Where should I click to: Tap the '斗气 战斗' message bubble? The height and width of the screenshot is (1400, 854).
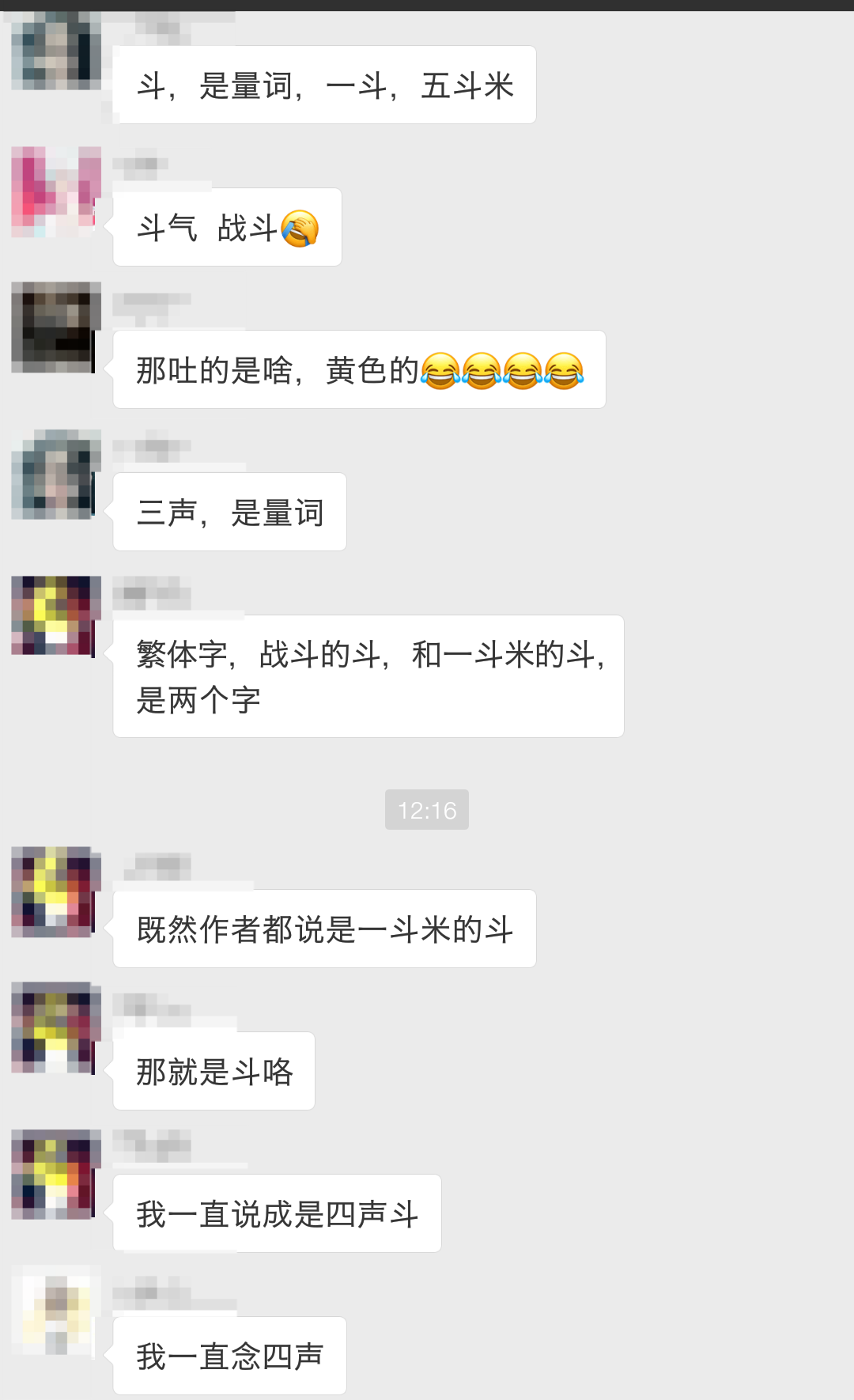[227, 227]
